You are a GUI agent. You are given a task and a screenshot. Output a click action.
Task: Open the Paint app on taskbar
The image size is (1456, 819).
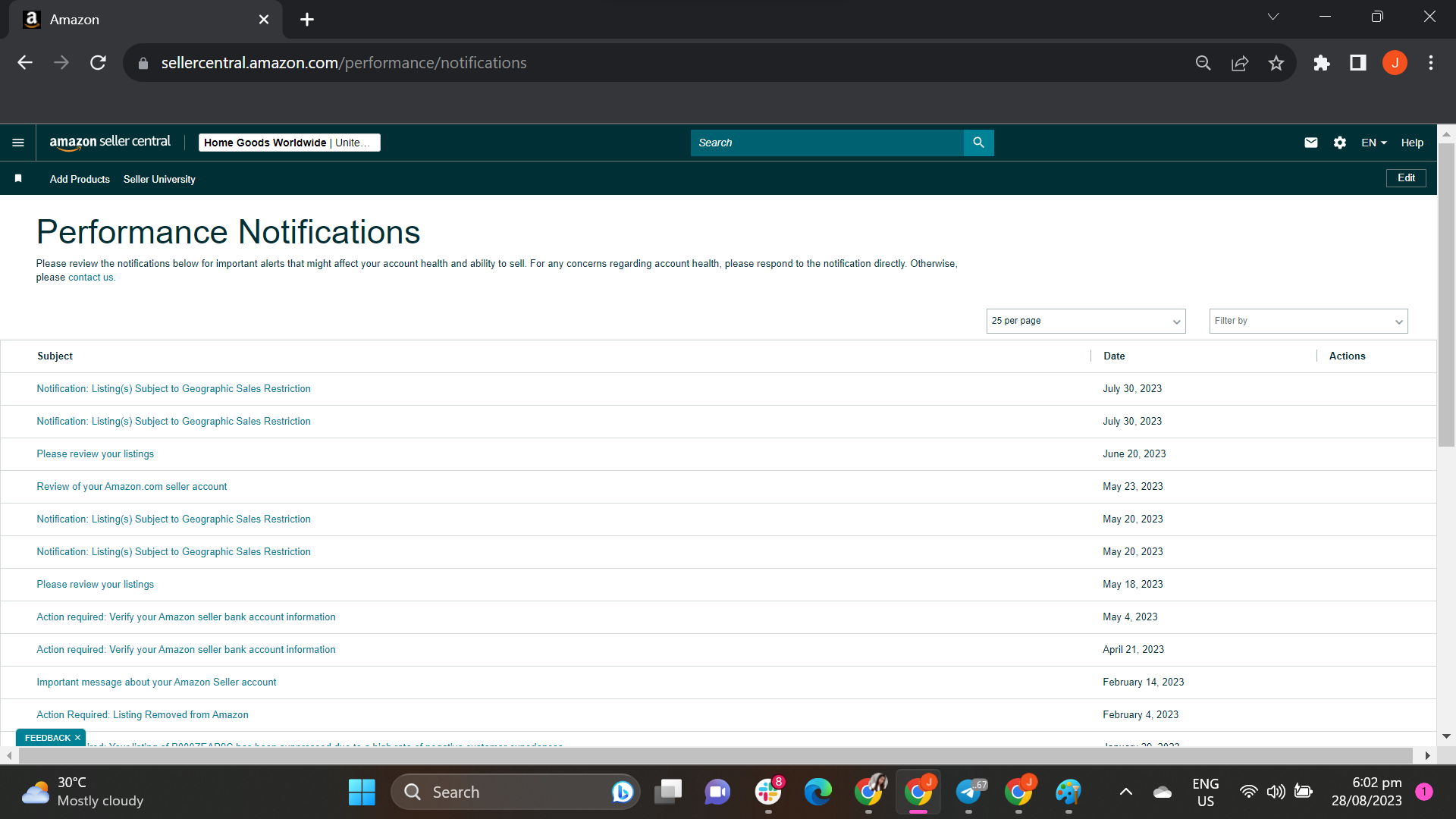1068,792
